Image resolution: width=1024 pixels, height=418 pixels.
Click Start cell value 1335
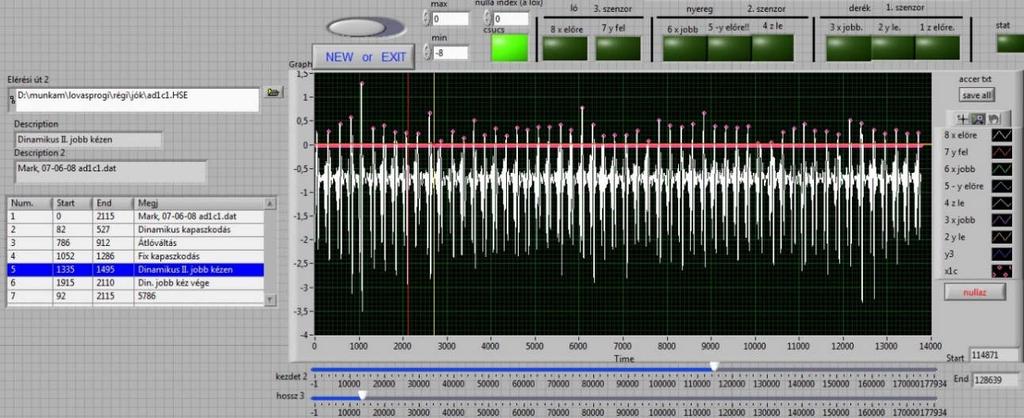pos(72,270)
